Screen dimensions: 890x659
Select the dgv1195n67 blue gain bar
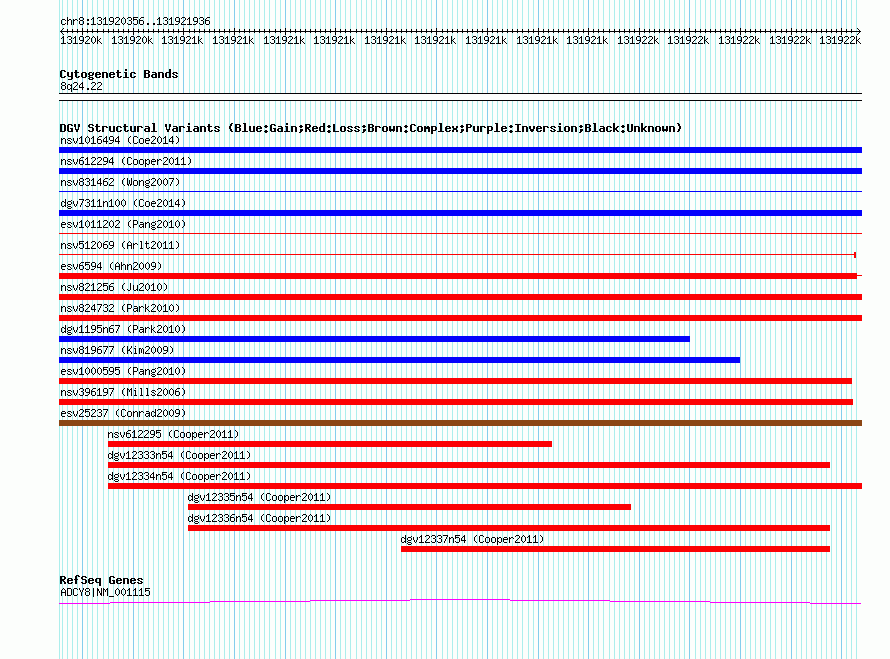(375, 339)
